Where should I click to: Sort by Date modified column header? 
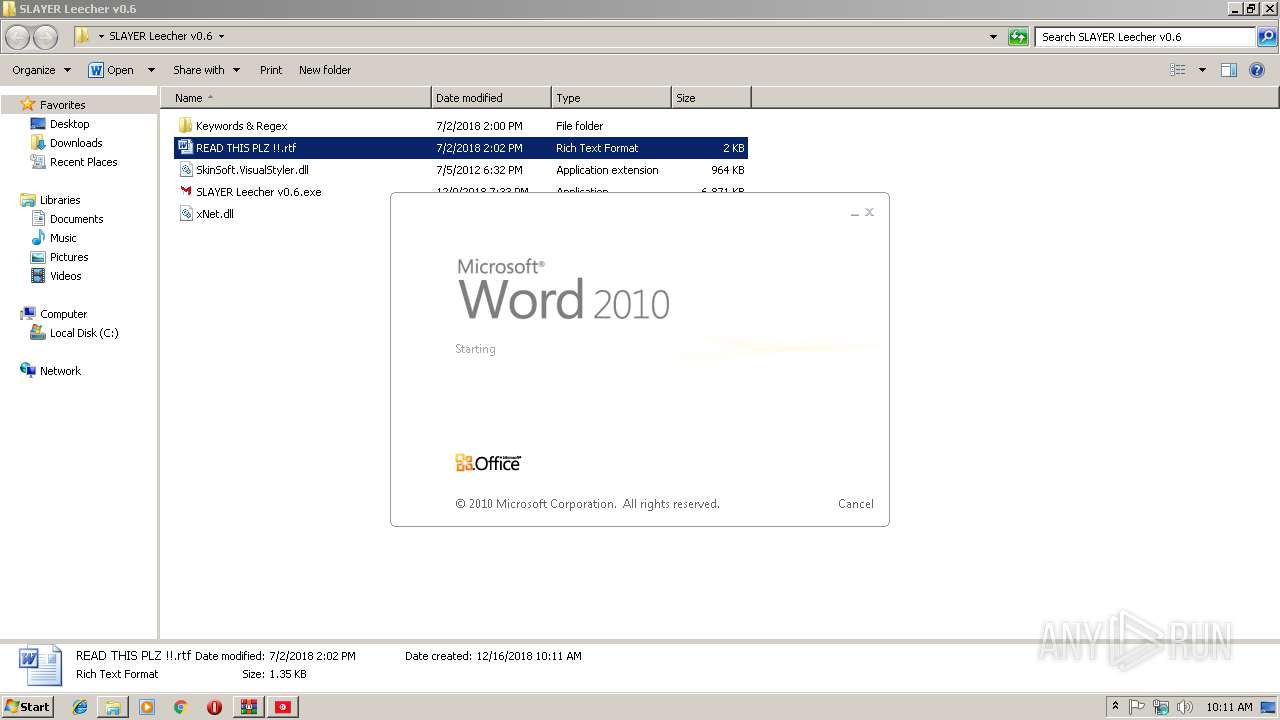(491, 98)
